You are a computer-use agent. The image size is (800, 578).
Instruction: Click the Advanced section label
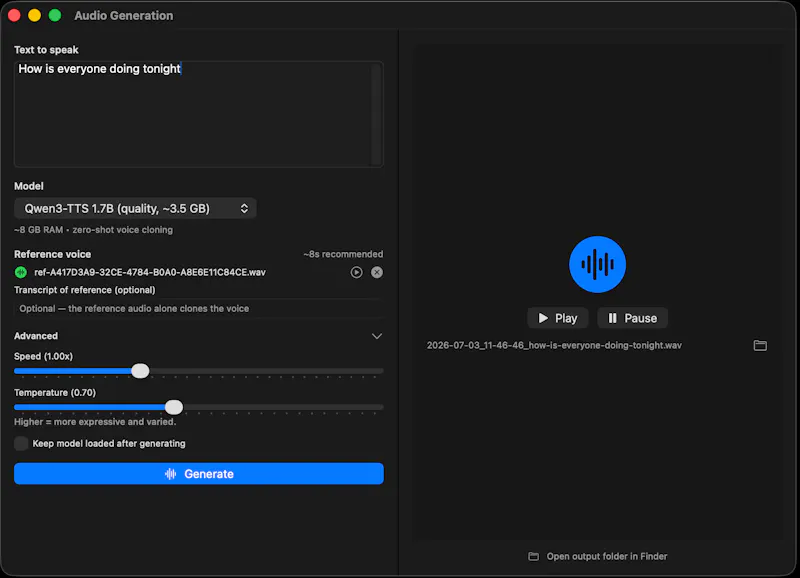click(36, 336)
